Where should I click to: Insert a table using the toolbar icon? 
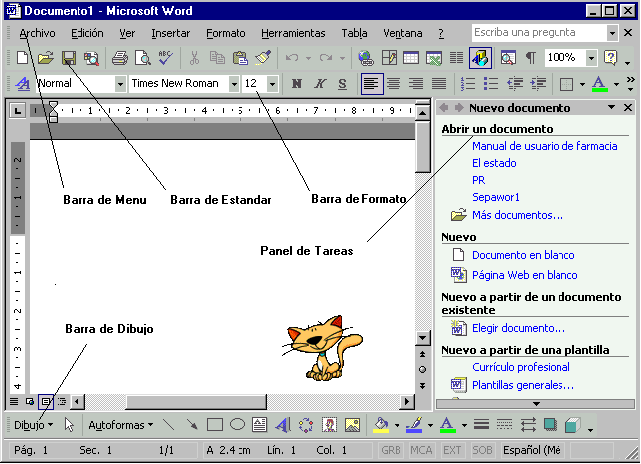click(412, 58)
